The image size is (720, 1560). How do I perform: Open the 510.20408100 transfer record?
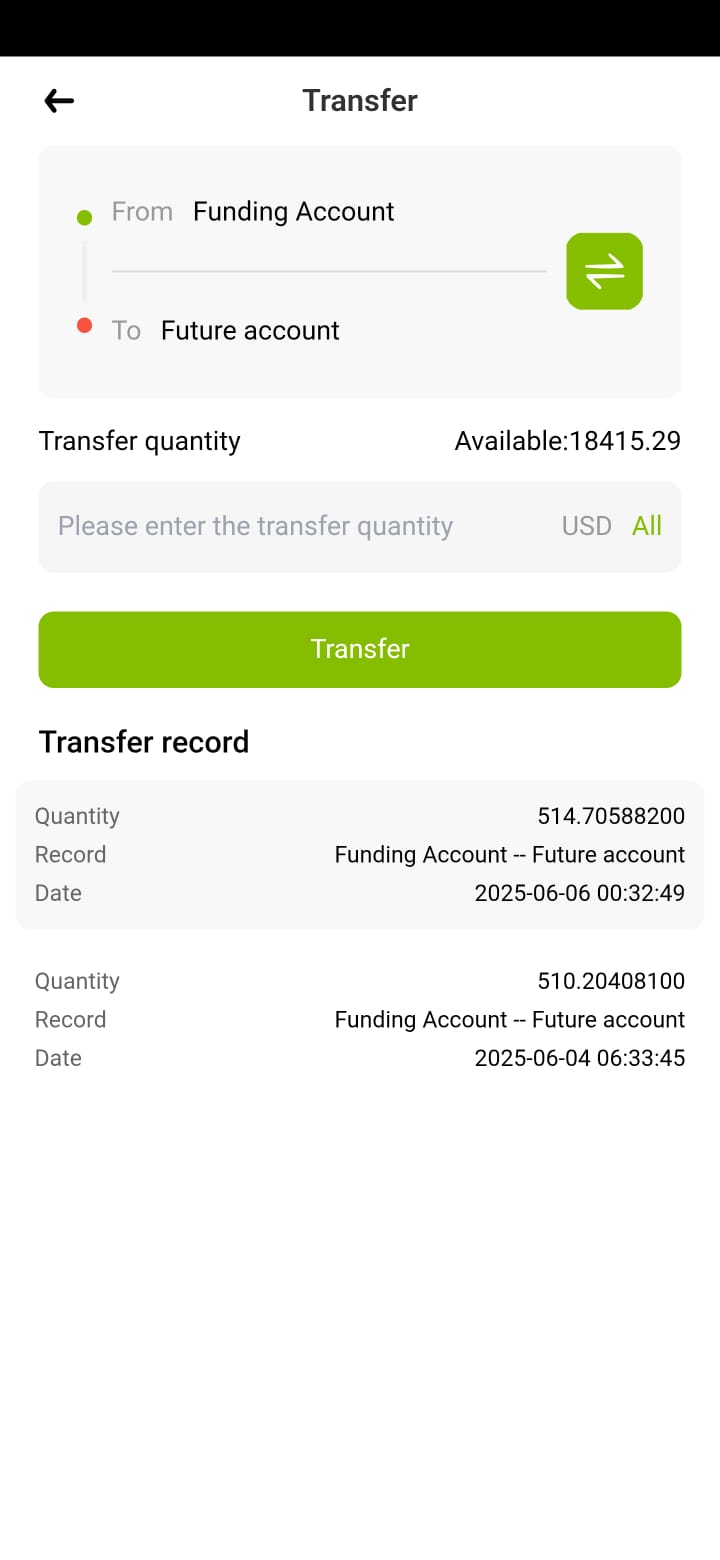coord(360,1020)
